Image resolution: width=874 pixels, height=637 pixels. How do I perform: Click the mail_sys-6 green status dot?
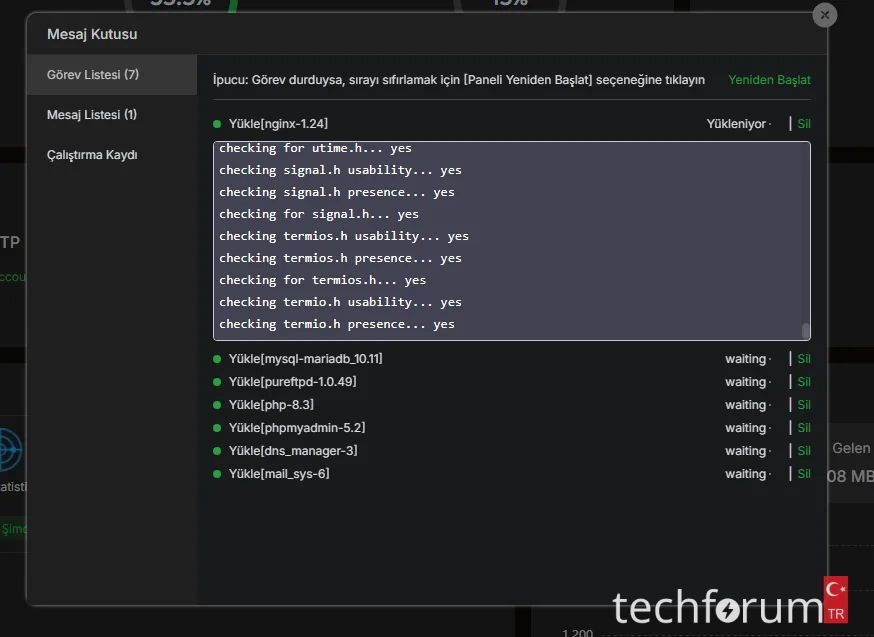tap(217, 474)
